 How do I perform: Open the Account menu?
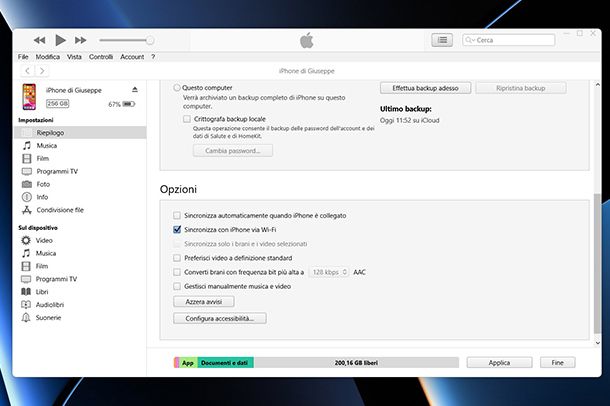[132, 57]
